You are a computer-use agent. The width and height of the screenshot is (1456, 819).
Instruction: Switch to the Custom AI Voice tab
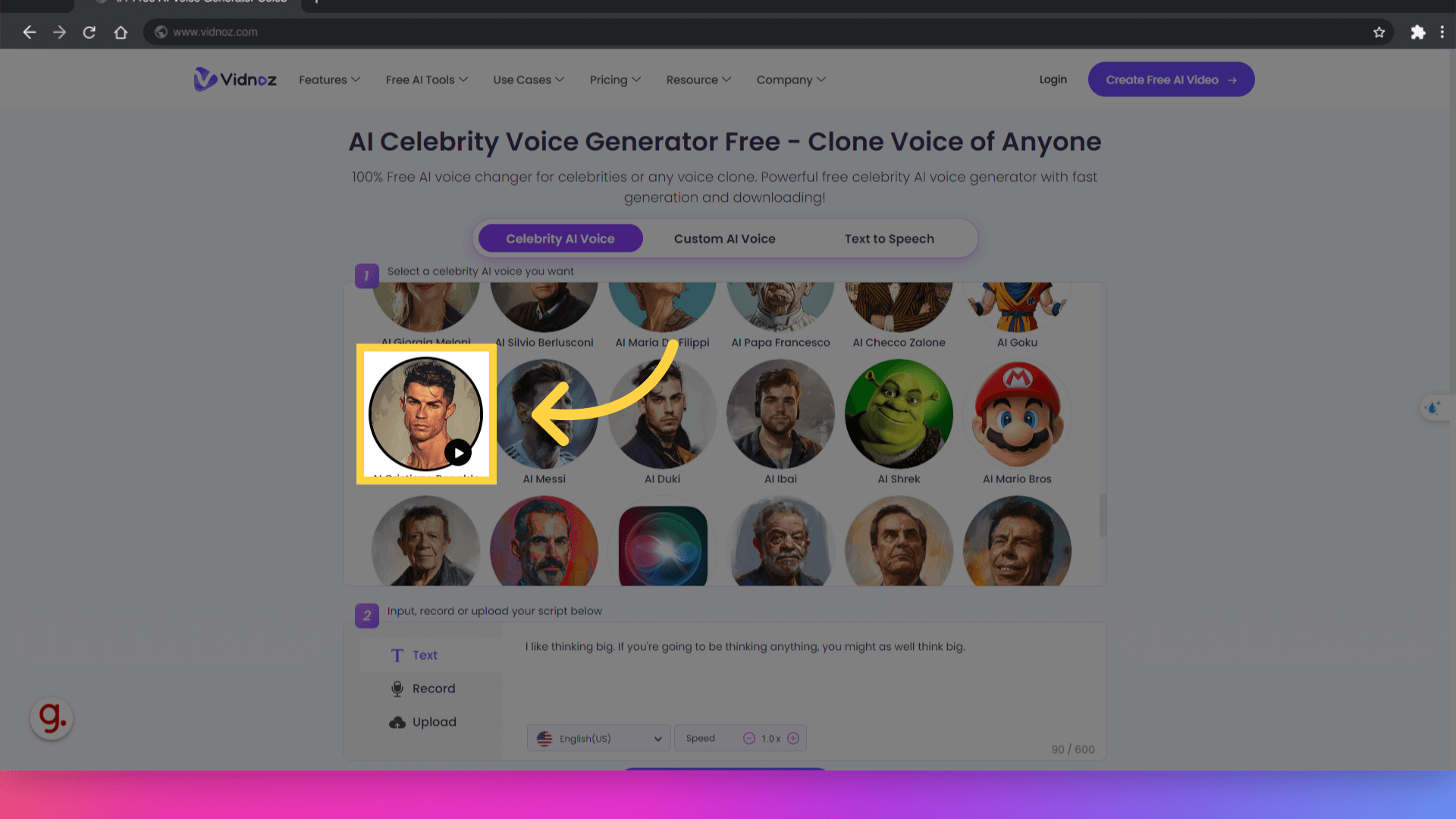click(725, 238)
